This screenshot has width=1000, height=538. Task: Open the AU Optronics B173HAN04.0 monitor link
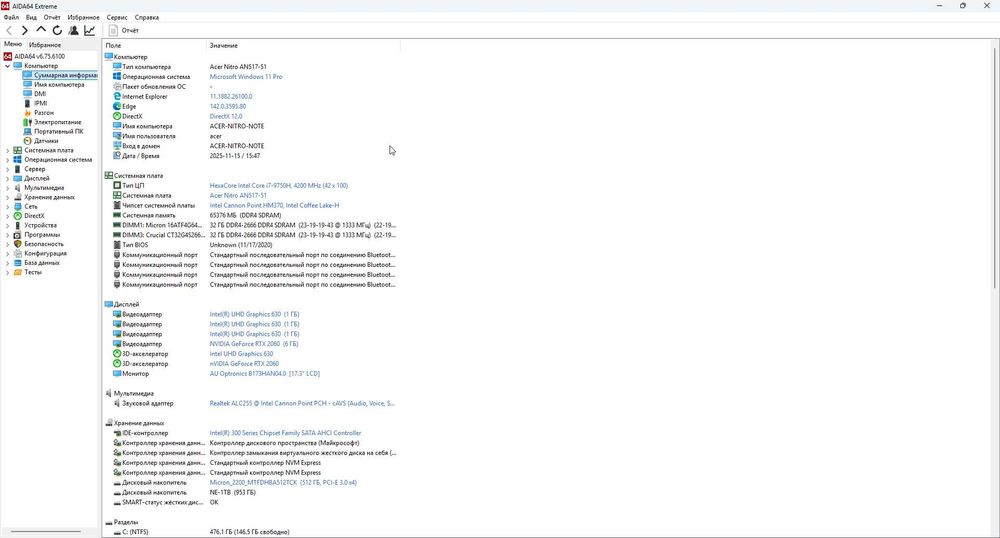pos(265,374)
